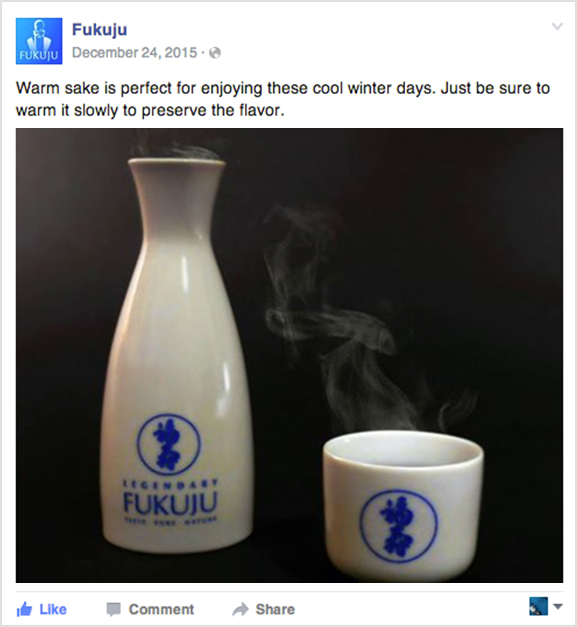This screenshot has height=627, width=577.
Task: Click the Share arrow icon
Action: click(240, 610)
